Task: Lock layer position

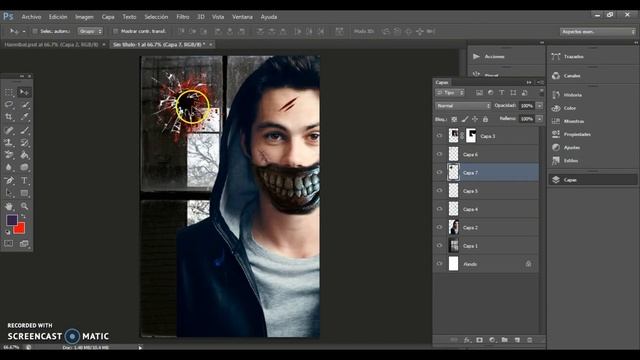Action: pos(475,119)
